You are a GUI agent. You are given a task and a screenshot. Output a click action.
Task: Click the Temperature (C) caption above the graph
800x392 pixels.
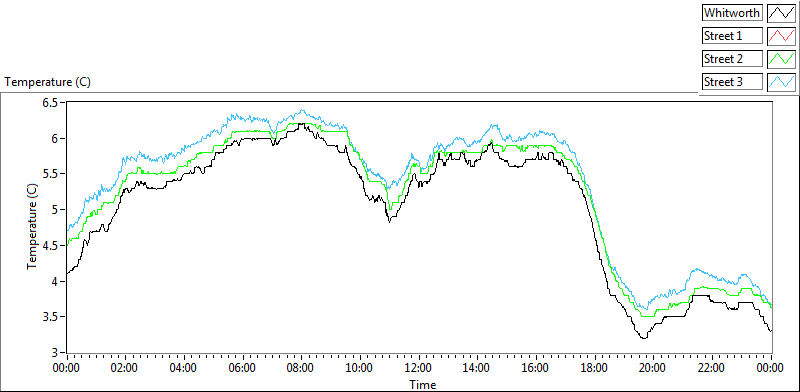pyautogui.click(x=47, y=82)
